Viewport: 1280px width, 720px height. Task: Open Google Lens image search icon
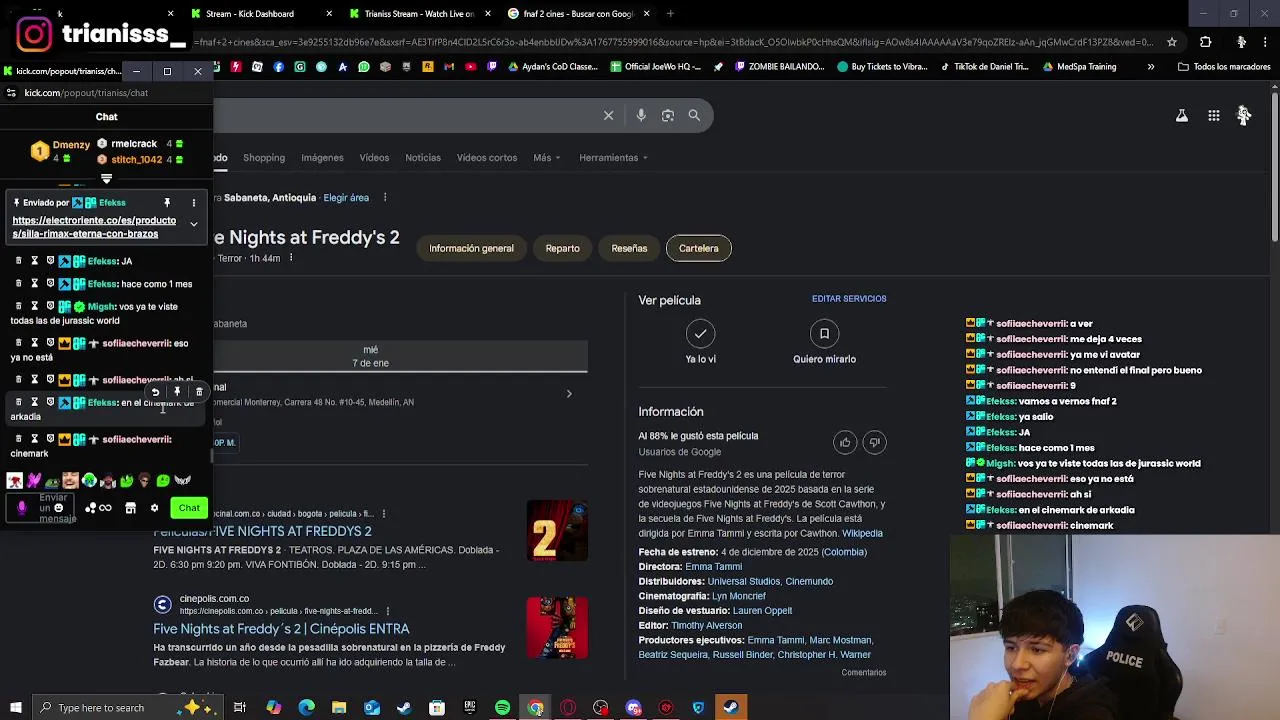coord(668,115)
